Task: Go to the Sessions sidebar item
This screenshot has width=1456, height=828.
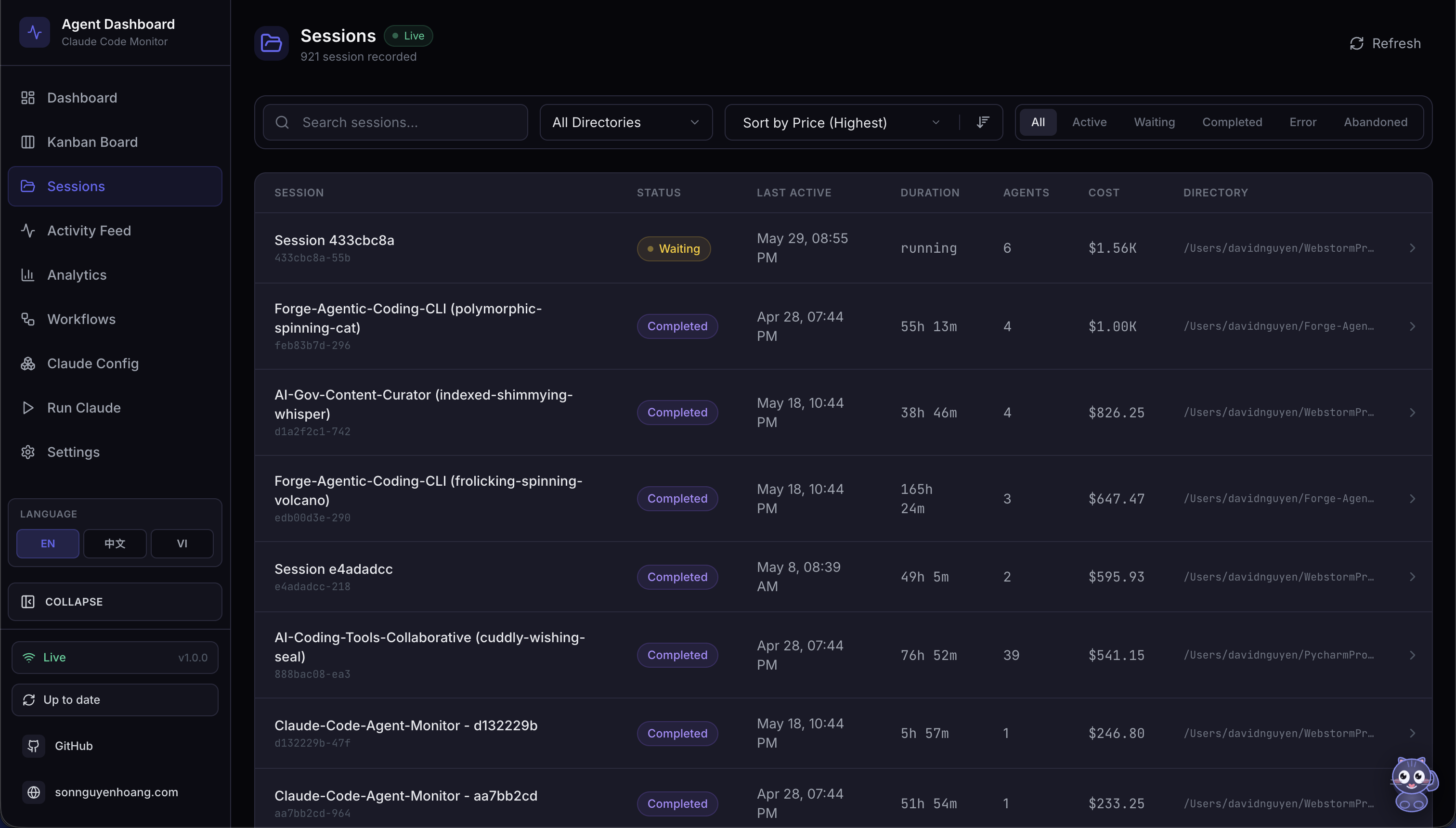Action: pyautogui.click(x=115, y=186)
